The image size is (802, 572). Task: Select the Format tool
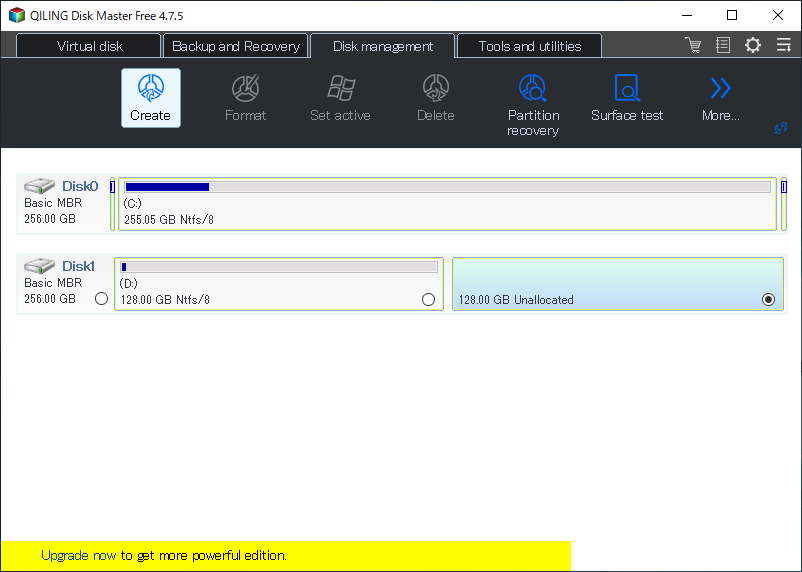pyautogui.click(x=246, y=98)
